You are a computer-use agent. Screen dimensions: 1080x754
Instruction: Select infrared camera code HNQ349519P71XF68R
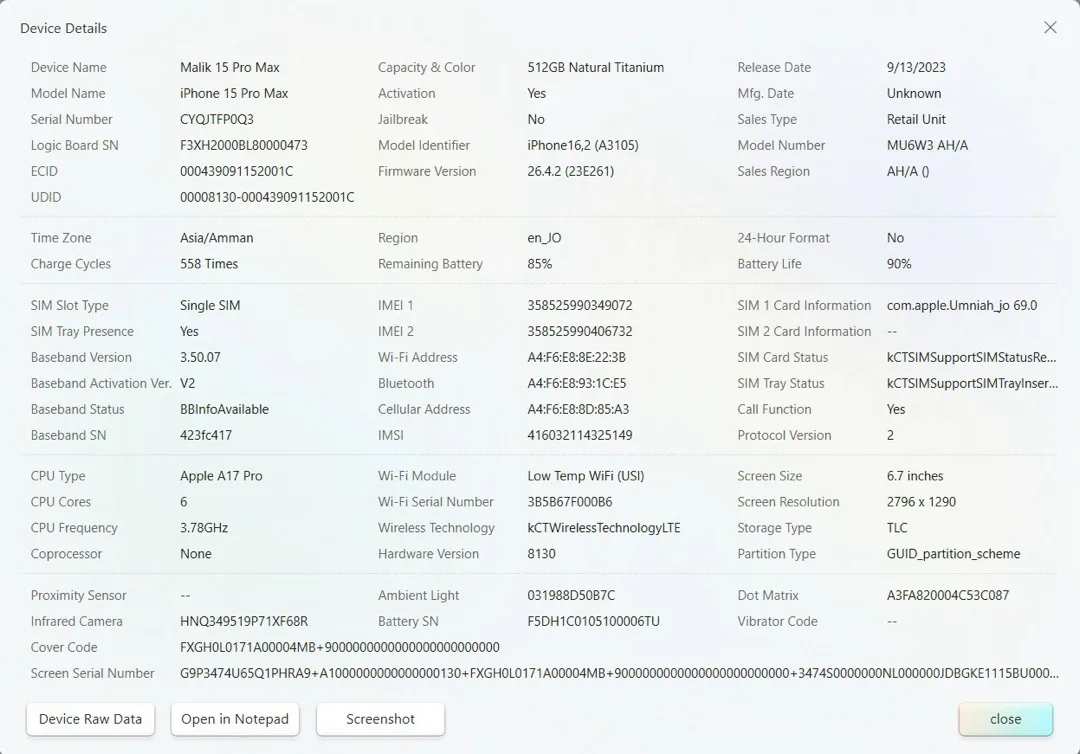pyautogui.click(x=244, y=622)
